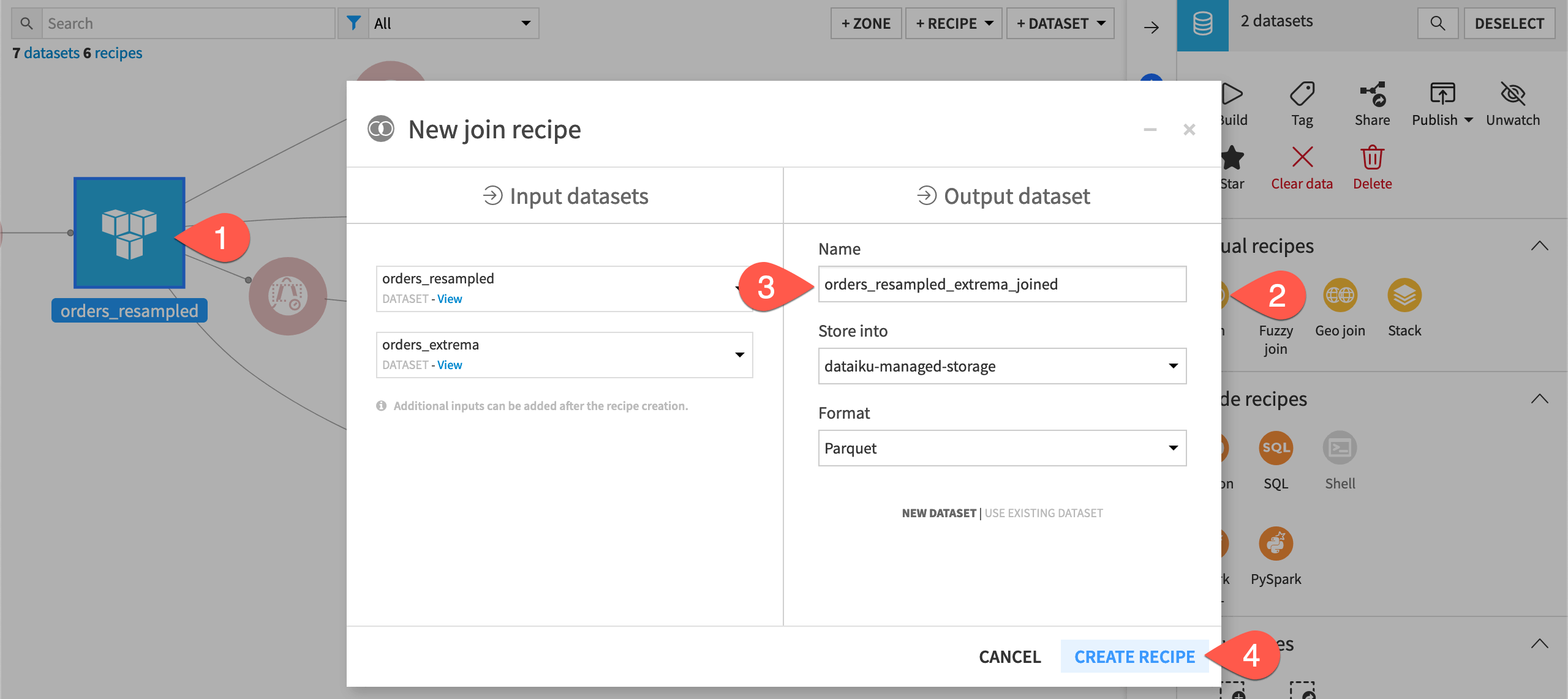Open the Publish dropdown arrow

[x=1469, y=120]
